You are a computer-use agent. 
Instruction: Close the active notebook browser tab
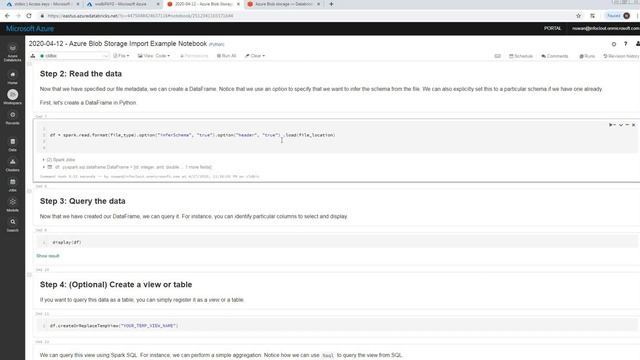point(238,4)
